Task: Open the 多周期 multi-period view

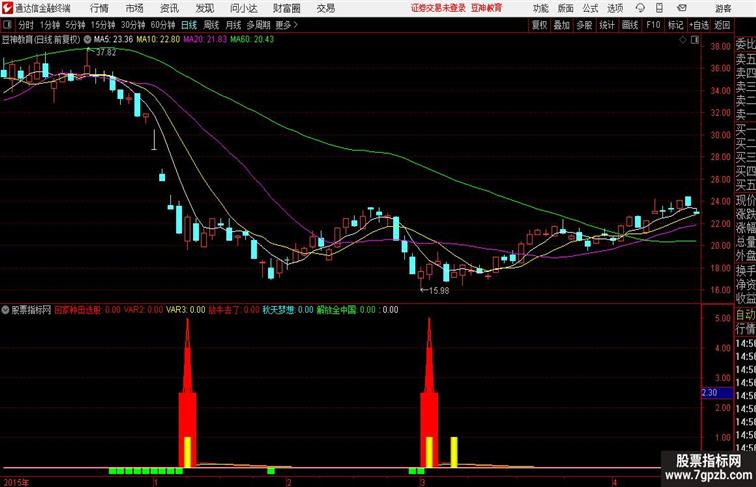Action: (258, 25)
